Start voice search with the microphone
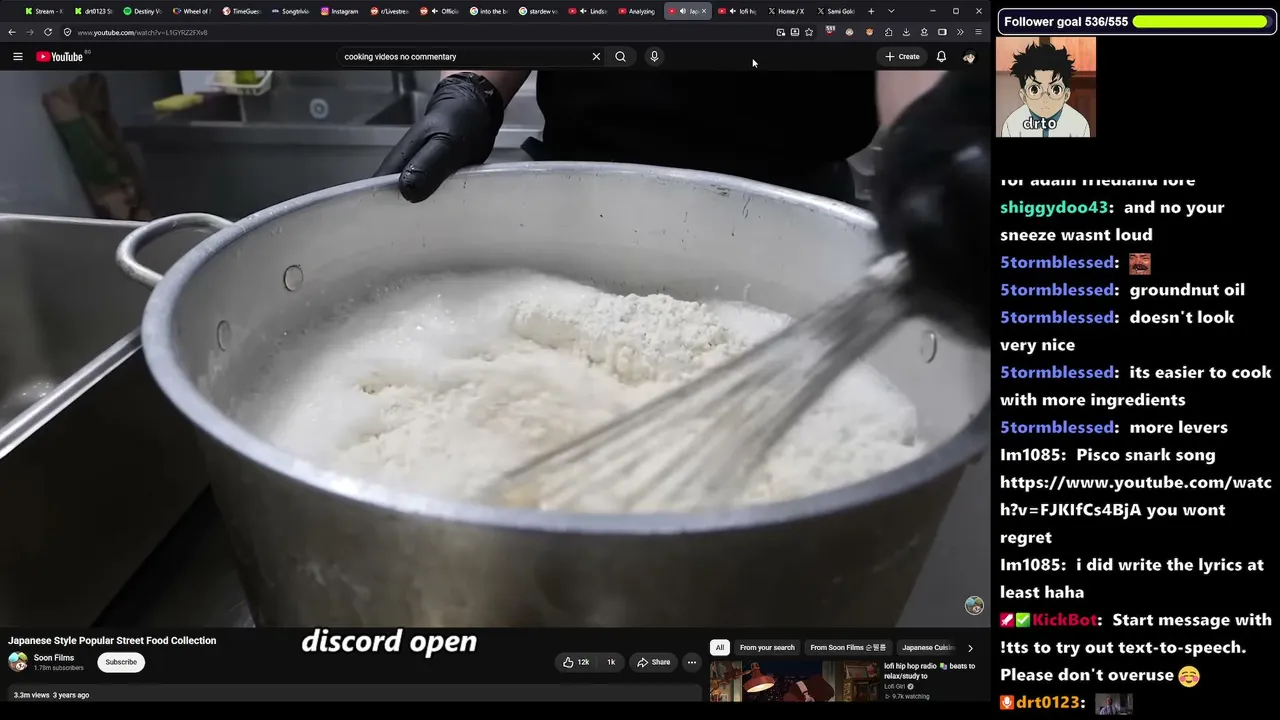 pyautogui.click(x=654, y=57)
